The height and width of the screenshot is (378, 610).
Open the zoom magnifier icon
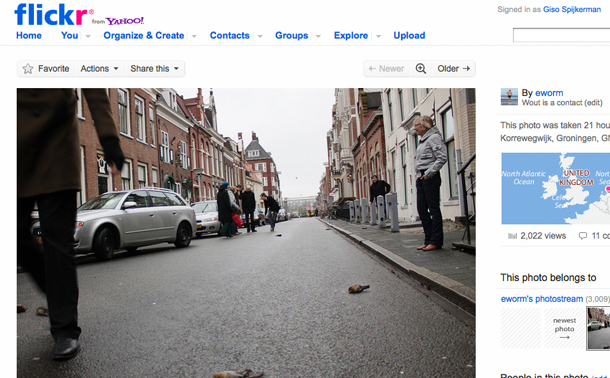tap(421, 69)
